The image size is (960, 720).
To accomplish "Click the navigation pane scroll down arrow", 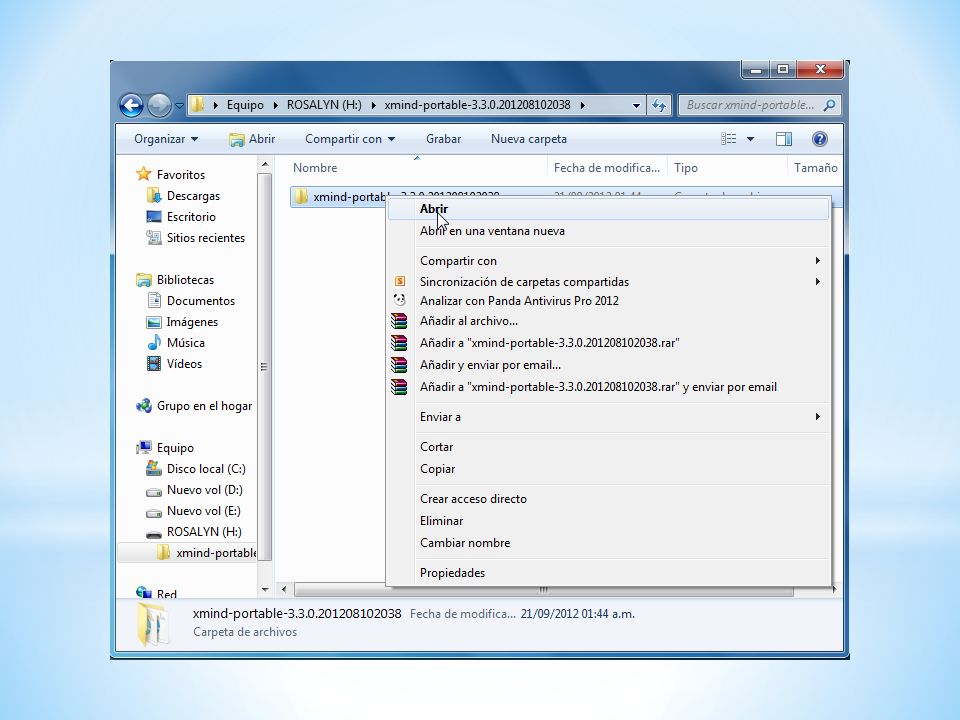I will [x=264, y=590].
